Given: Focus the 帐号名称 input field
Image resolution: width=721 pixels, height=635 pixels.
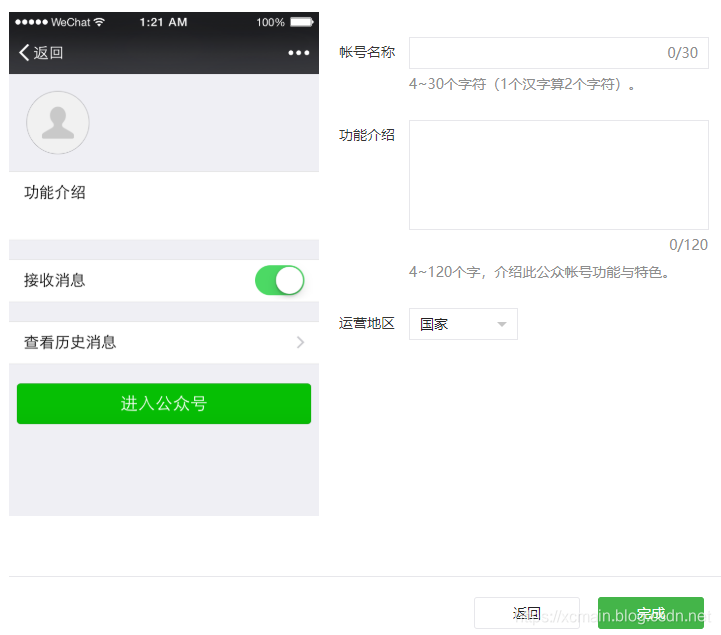Looking at the screenshot, I should [559, 53].
